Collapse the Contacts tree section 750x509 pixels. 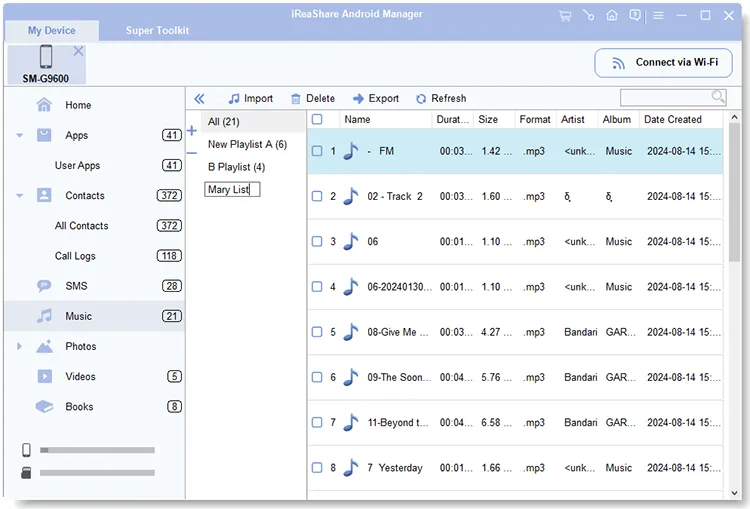[20, 196]
